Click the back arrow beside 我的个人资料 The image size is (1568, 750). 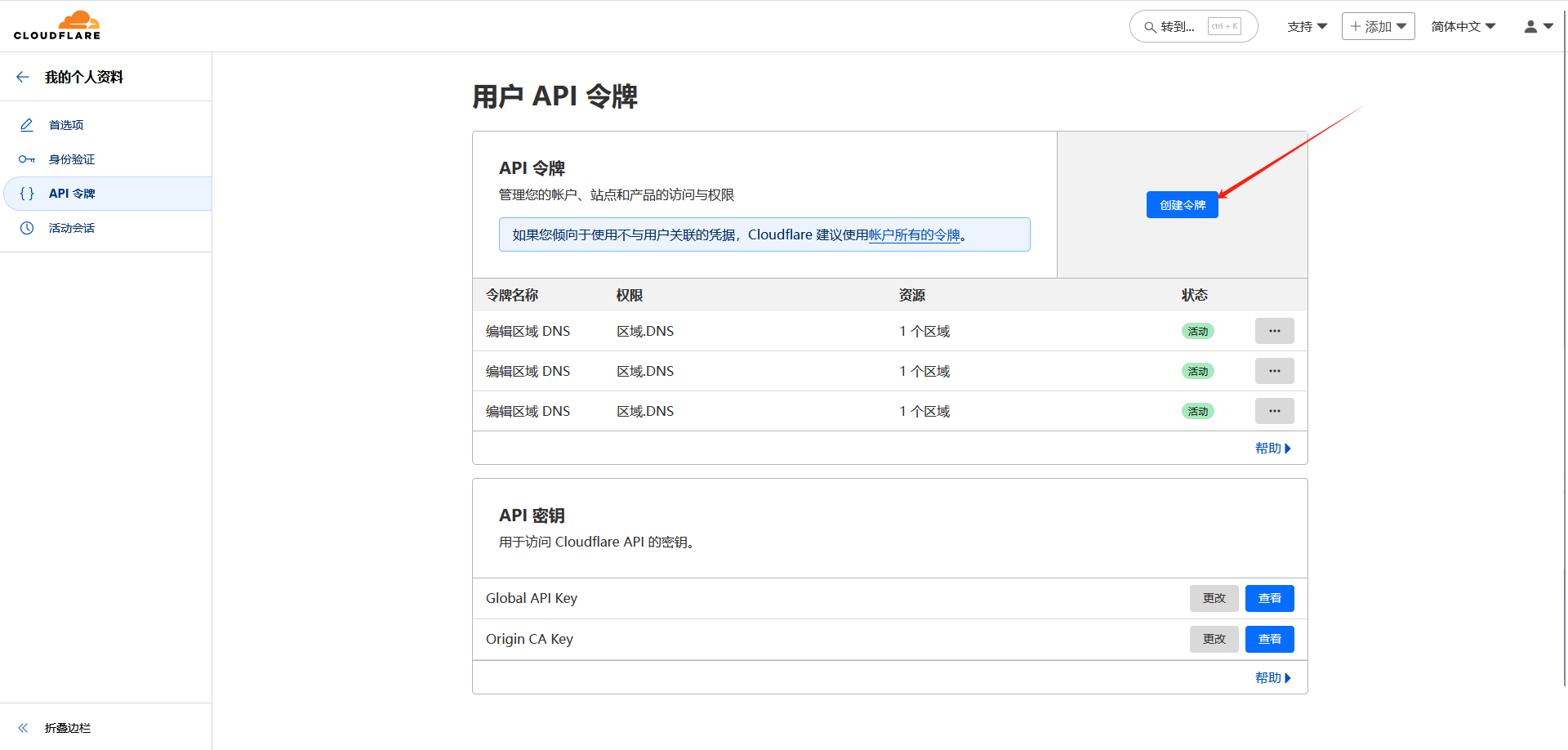tap(23, 77)
